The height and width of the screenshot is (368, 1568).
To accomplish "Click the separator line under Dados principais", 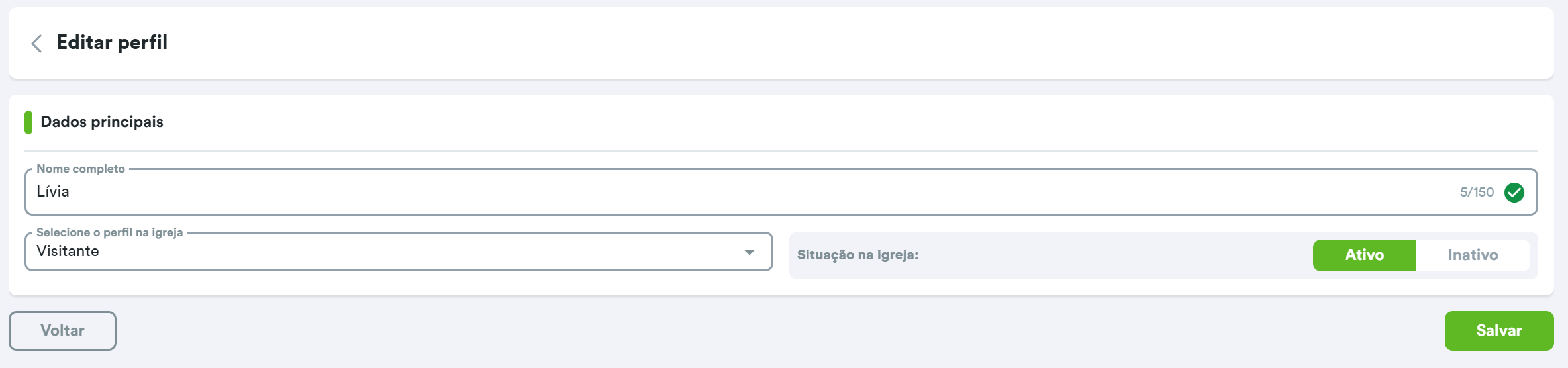I will tap(781, 152).
